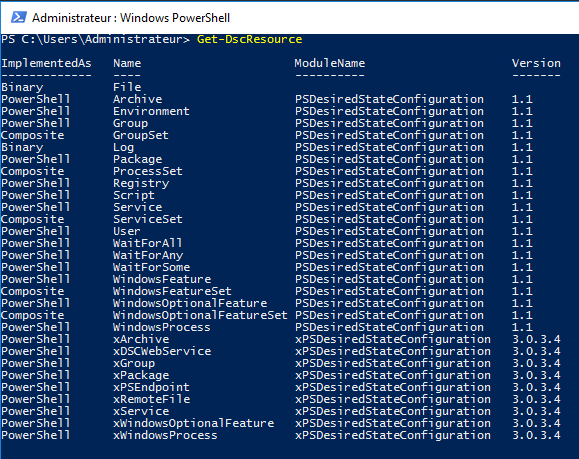Click Binary in the File row
The width and height of the screenshot is (579, 459).
click(x=22, y=87)
